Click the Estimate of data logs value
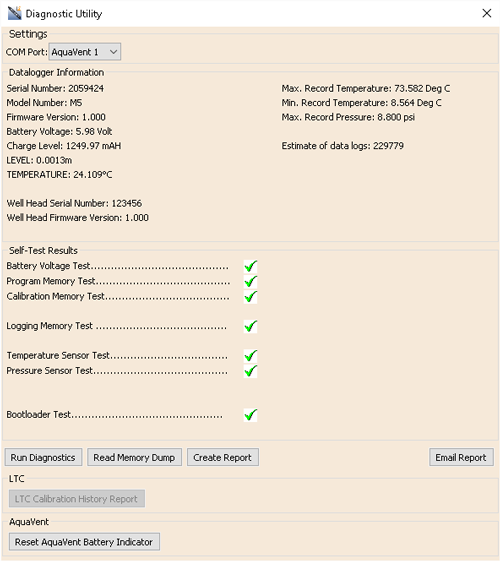The height and width of the screenshot is (561, 500). (x=388, y=146)
